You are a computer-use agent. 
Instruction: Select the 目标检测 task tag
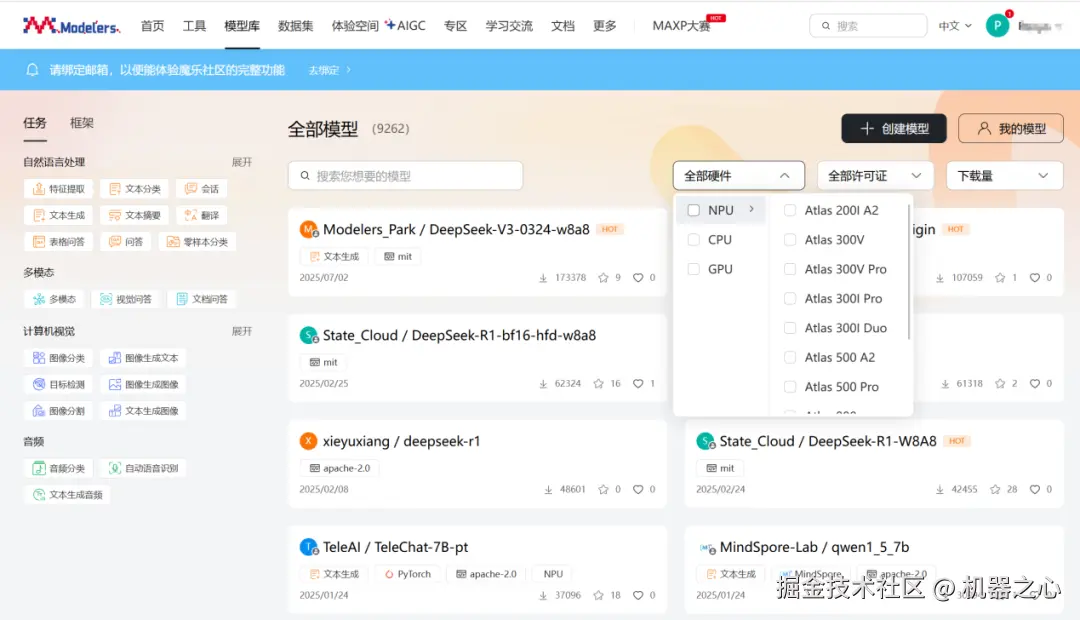(x=59, y=384)
